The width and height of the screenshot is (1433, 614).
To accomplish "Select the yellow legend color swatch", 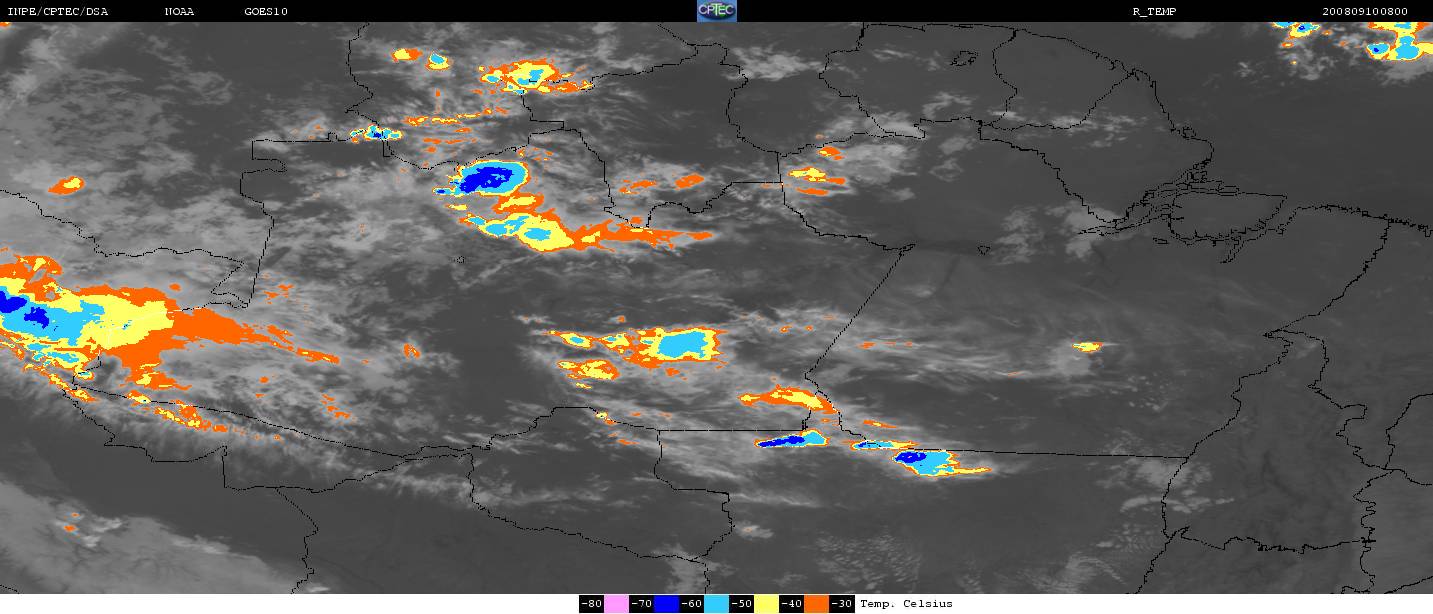I will 766,604.
